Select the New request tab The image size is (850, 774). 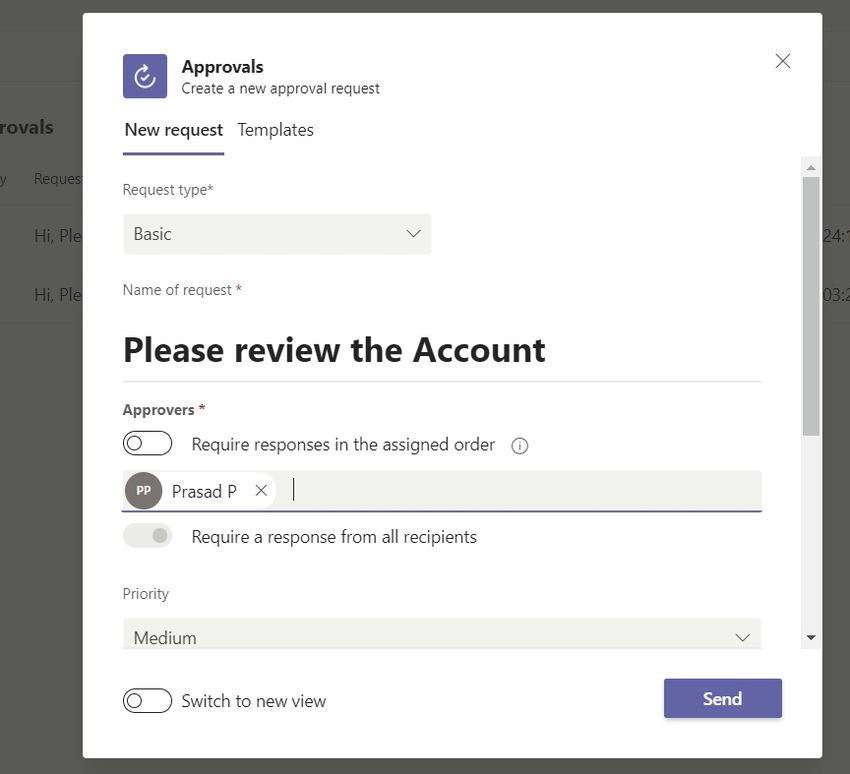coord(173,129)
